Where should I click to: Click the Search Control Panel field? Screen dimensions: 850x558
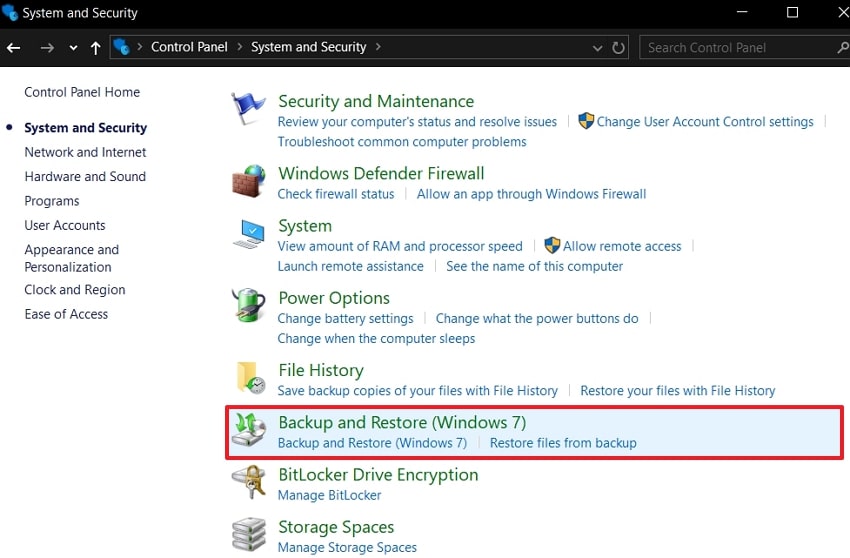click(x=735, y=47)
